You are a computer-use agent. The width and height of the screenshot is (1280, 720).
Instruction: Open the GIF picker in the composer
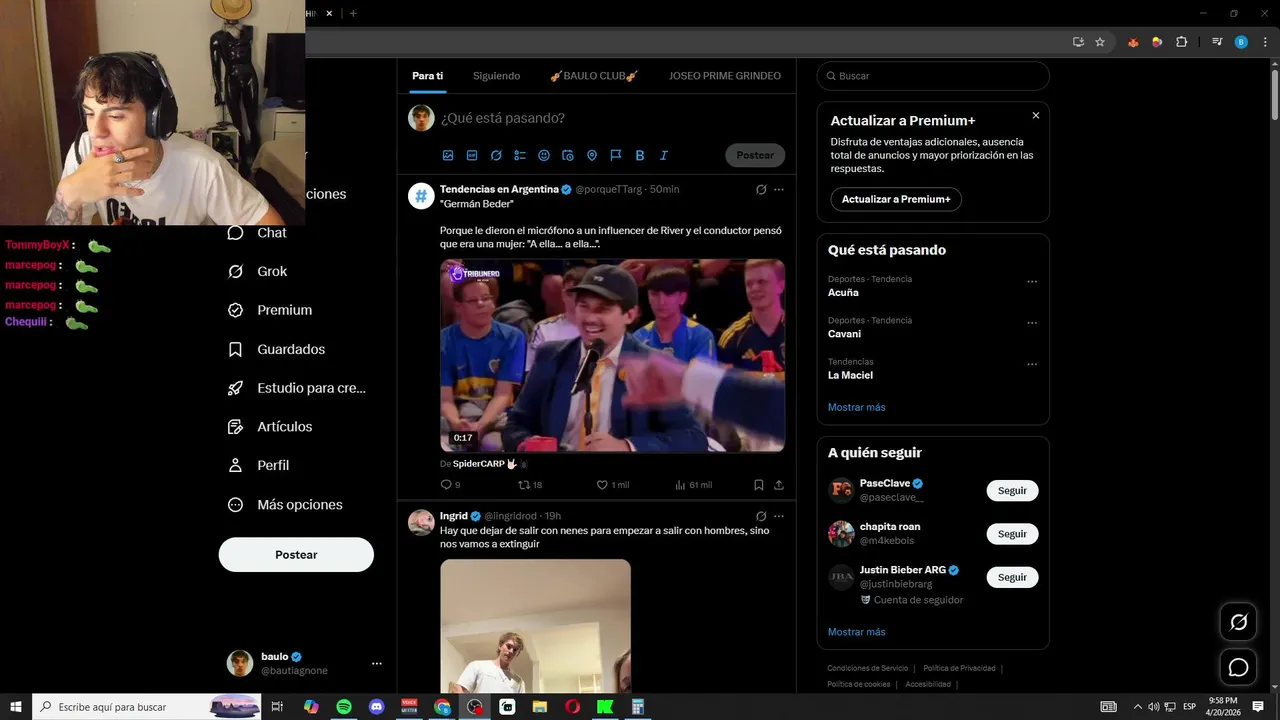point(472,155)
